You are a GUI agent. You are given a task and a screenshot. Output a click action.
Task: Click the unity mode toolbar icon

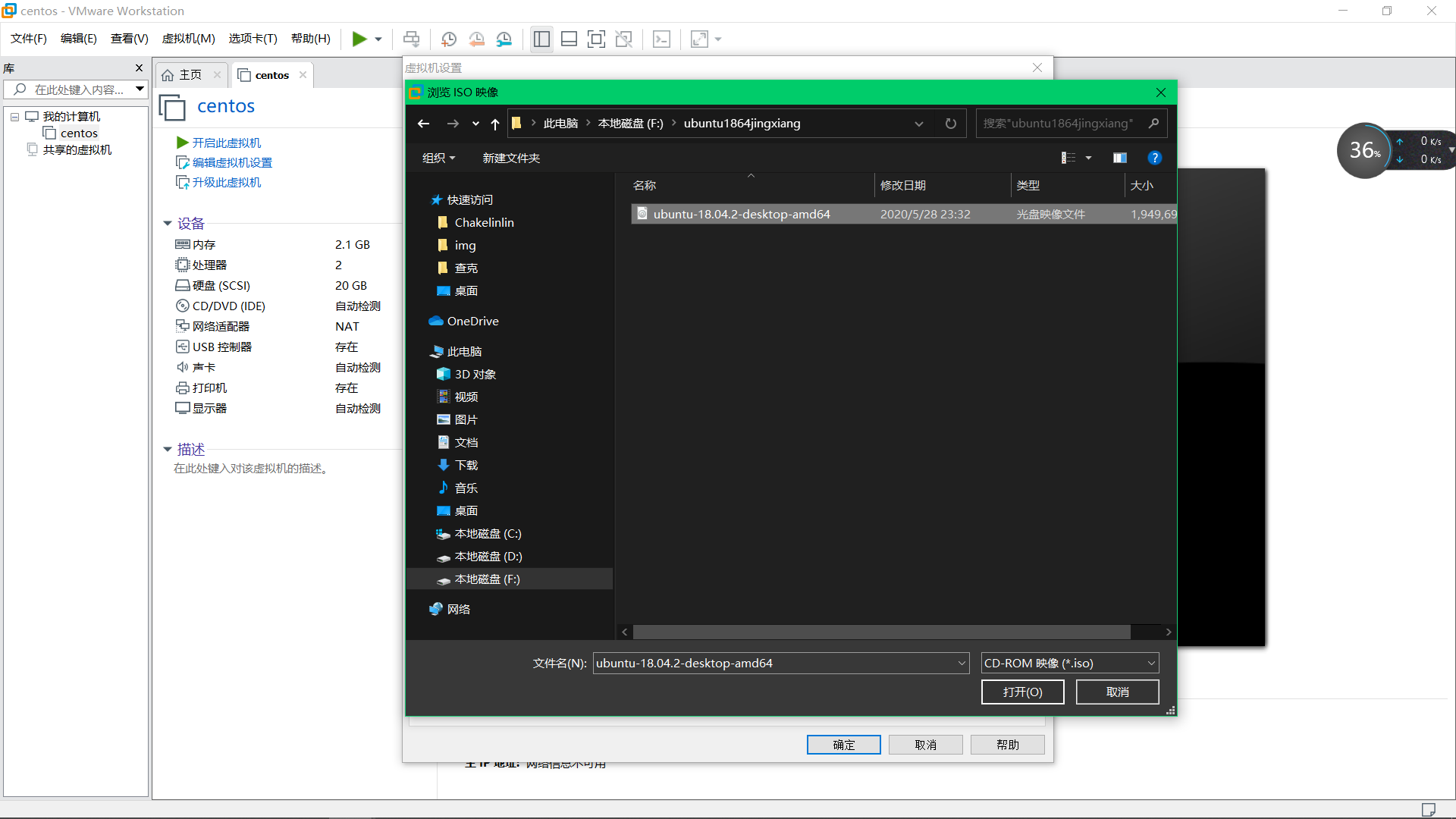pos(623,39)
